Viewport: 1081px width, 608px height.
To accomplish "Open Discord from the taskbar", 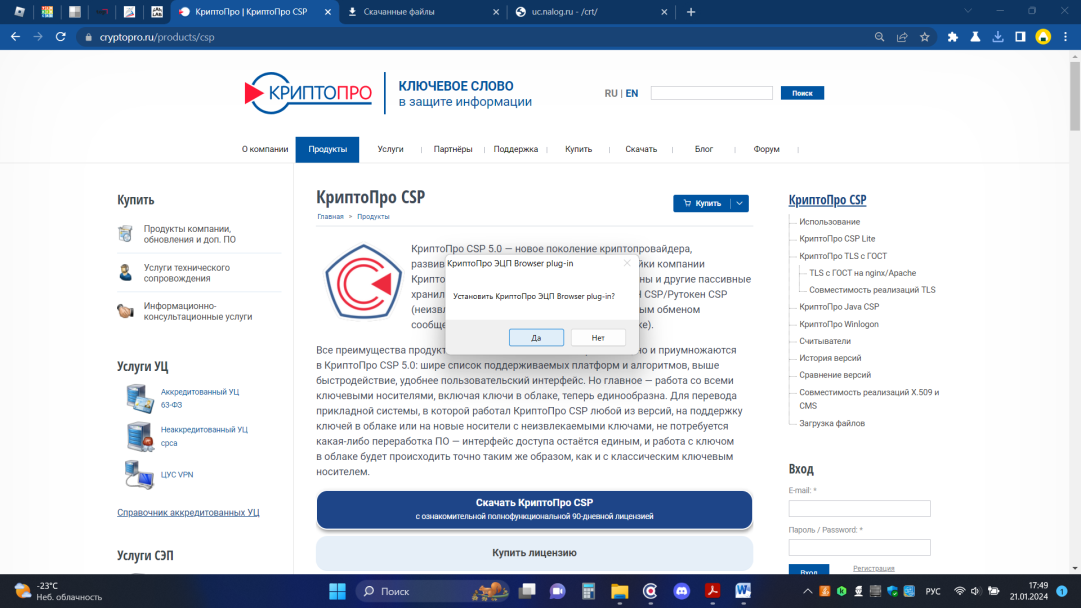I will [681, 591].
